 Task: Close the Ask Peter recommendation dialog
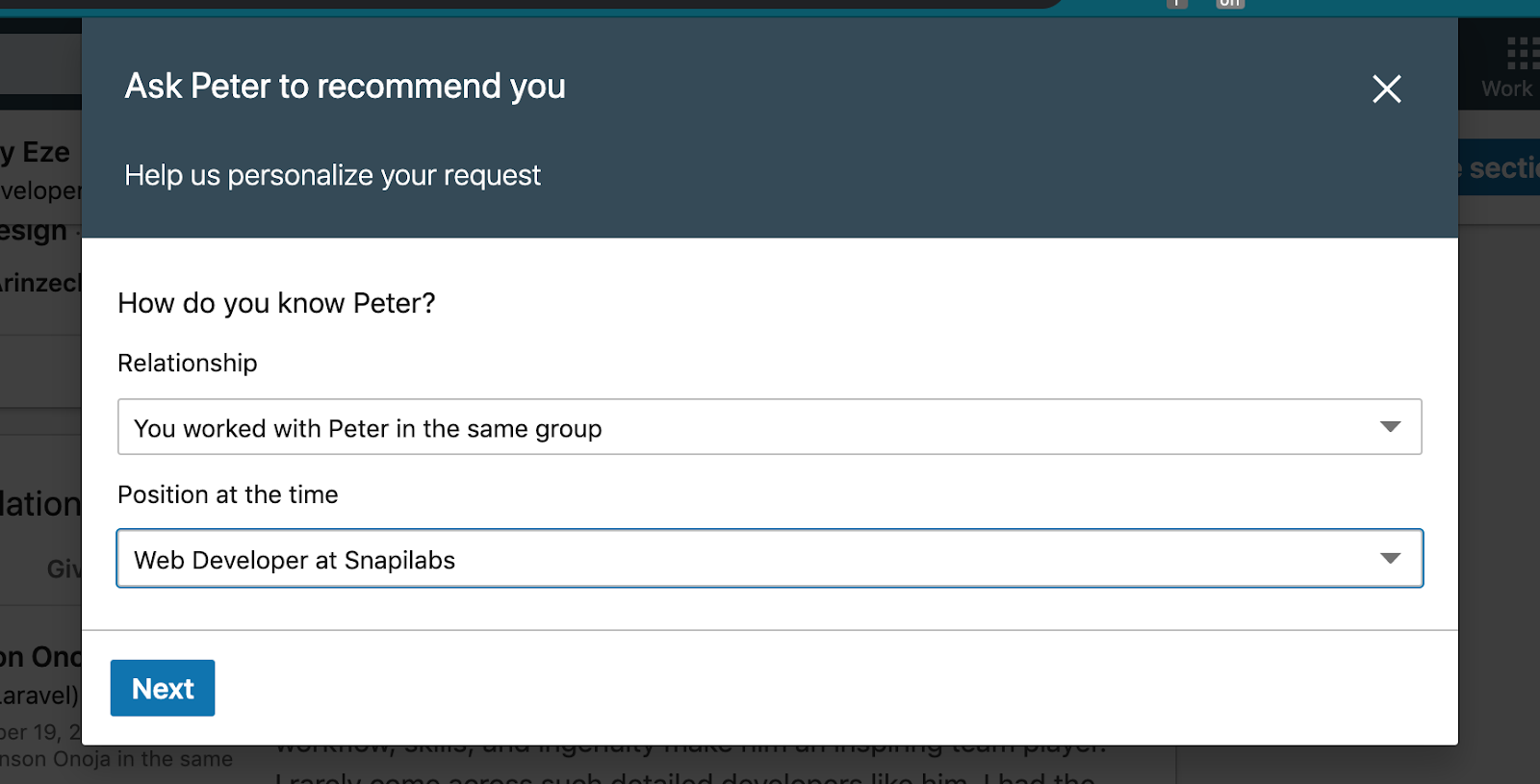point(1386,89)
